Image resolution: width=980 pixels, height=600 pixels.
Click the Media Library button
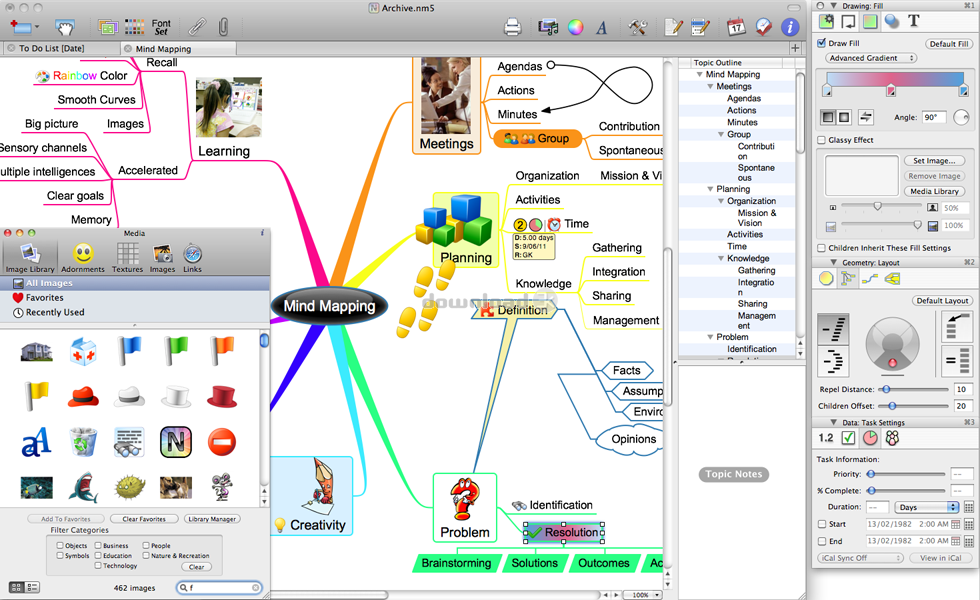click(935, 191)
